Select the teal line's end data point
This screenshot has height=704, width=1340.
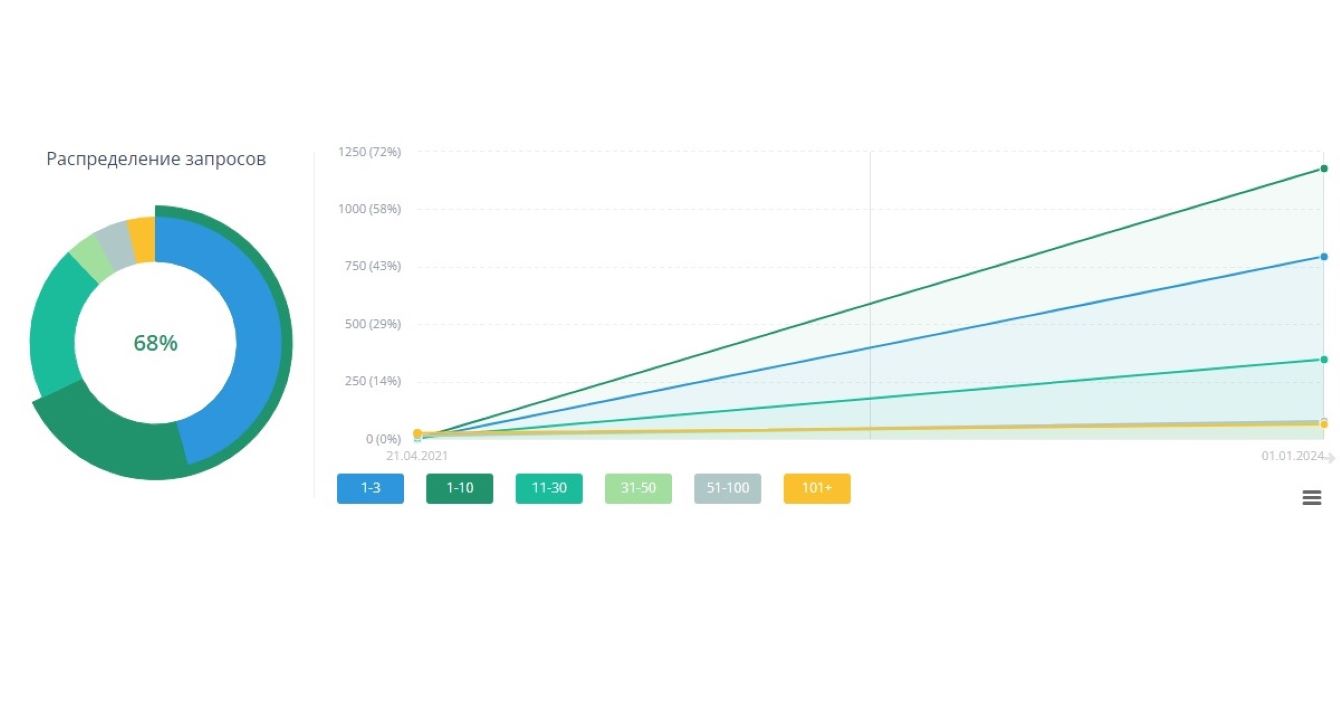tap(1324, 360)
